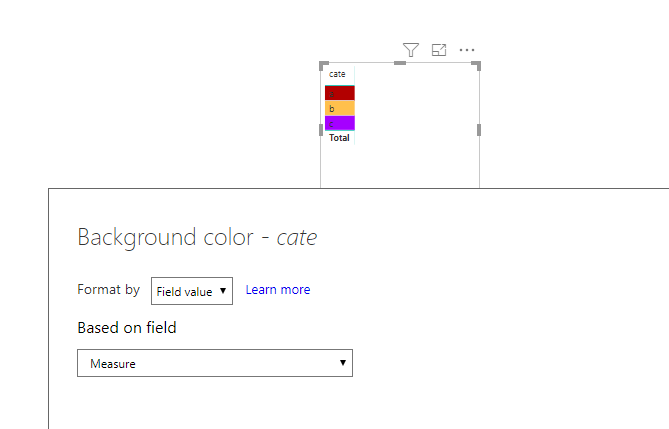Open the visual's filter icon

411,50
